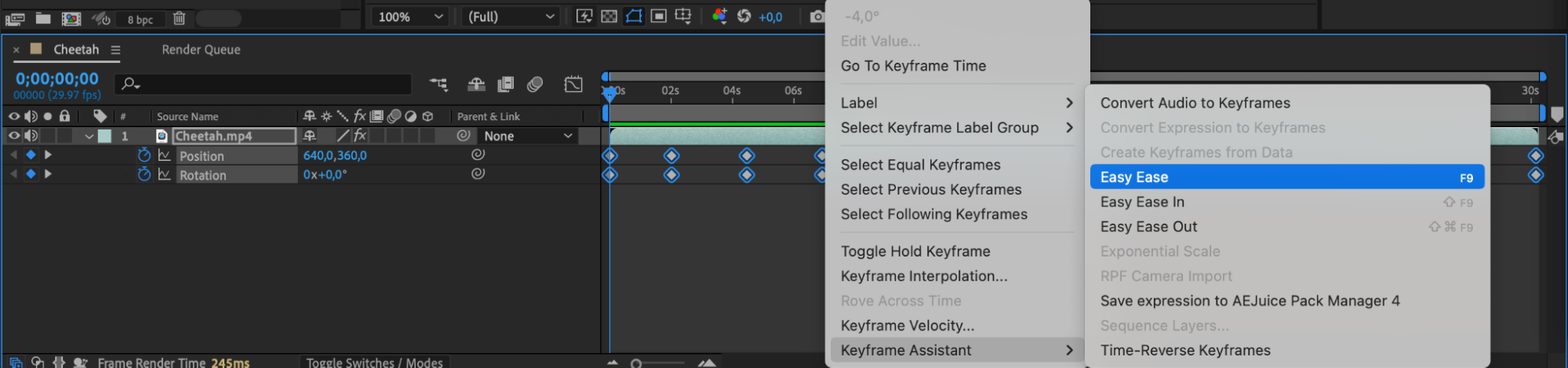This screenshot has width=1568, height=368.
Task: Open the 100% magnification dropdown
Action: (x=410, y=16)
